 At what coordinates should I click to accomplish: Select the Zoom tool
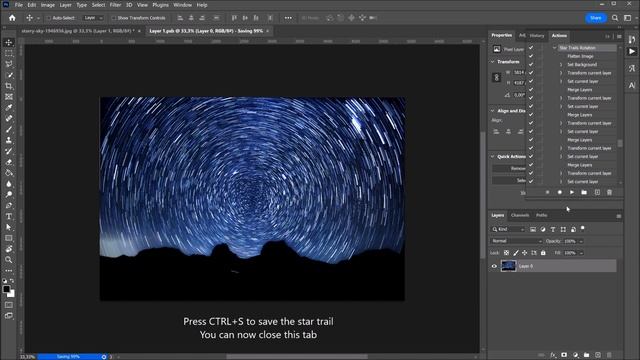(9, 260)
